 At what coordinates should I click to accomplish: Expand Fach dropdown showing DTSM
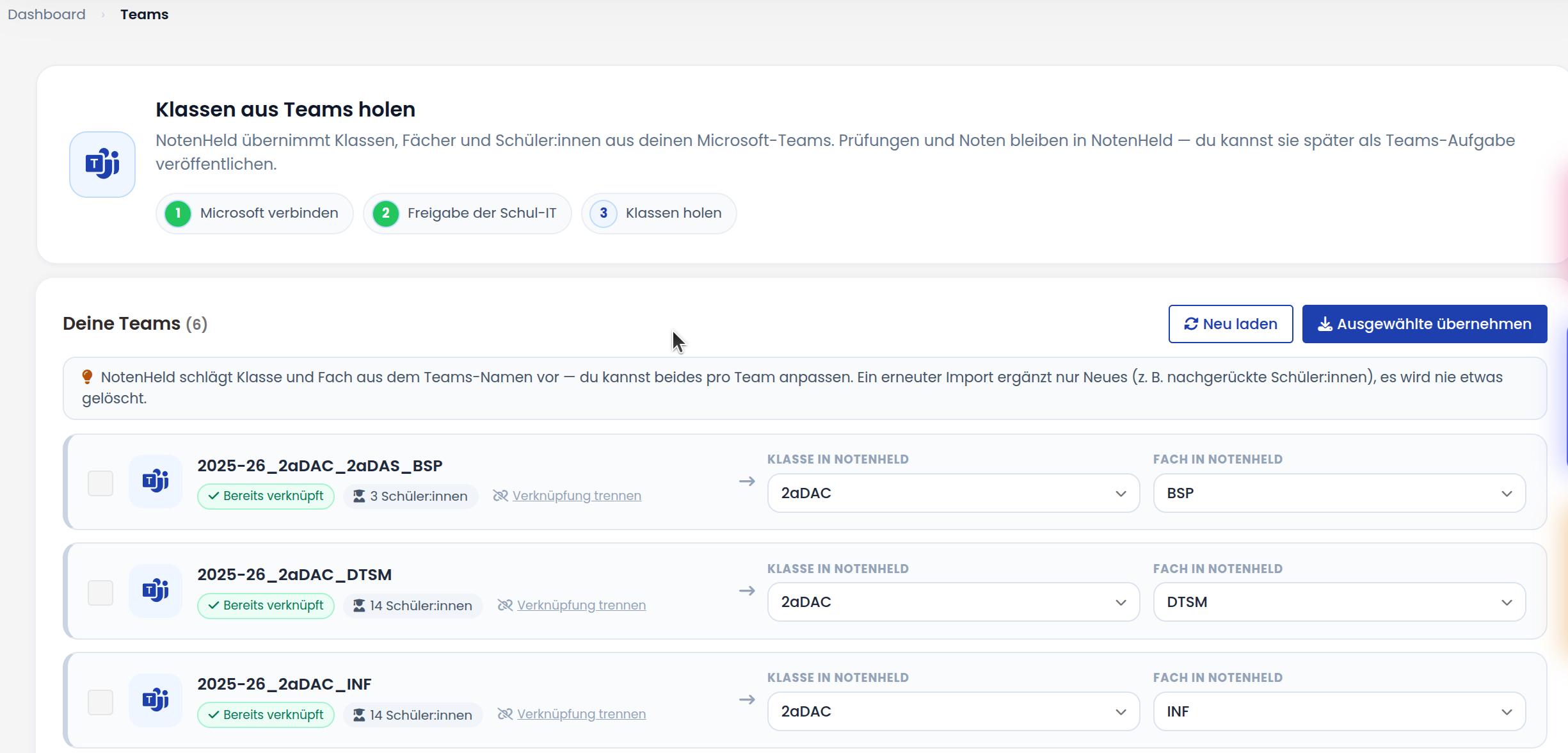[1340, 602]
